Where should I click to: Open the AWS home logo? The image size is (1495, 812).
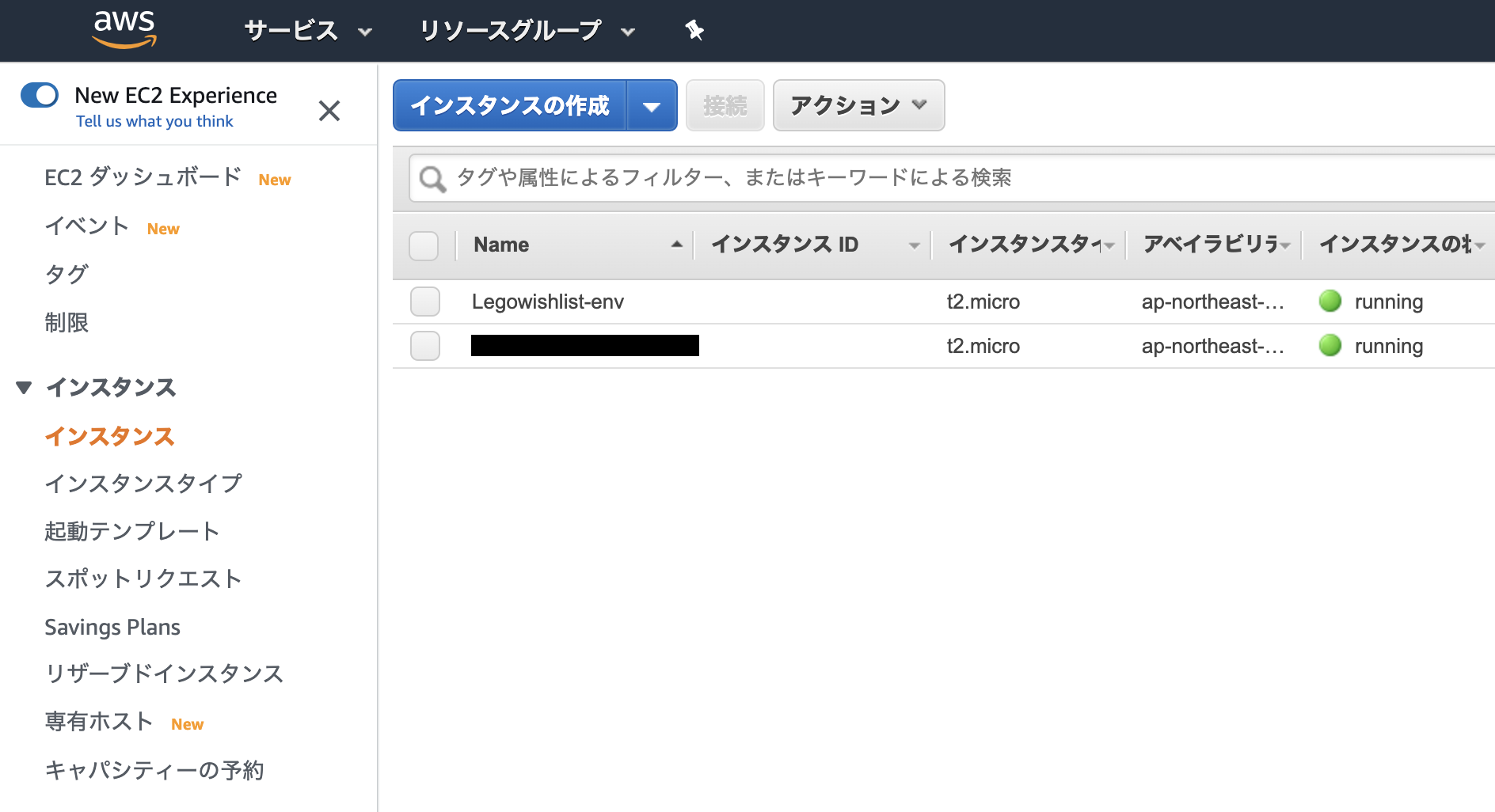pos(124,30)
